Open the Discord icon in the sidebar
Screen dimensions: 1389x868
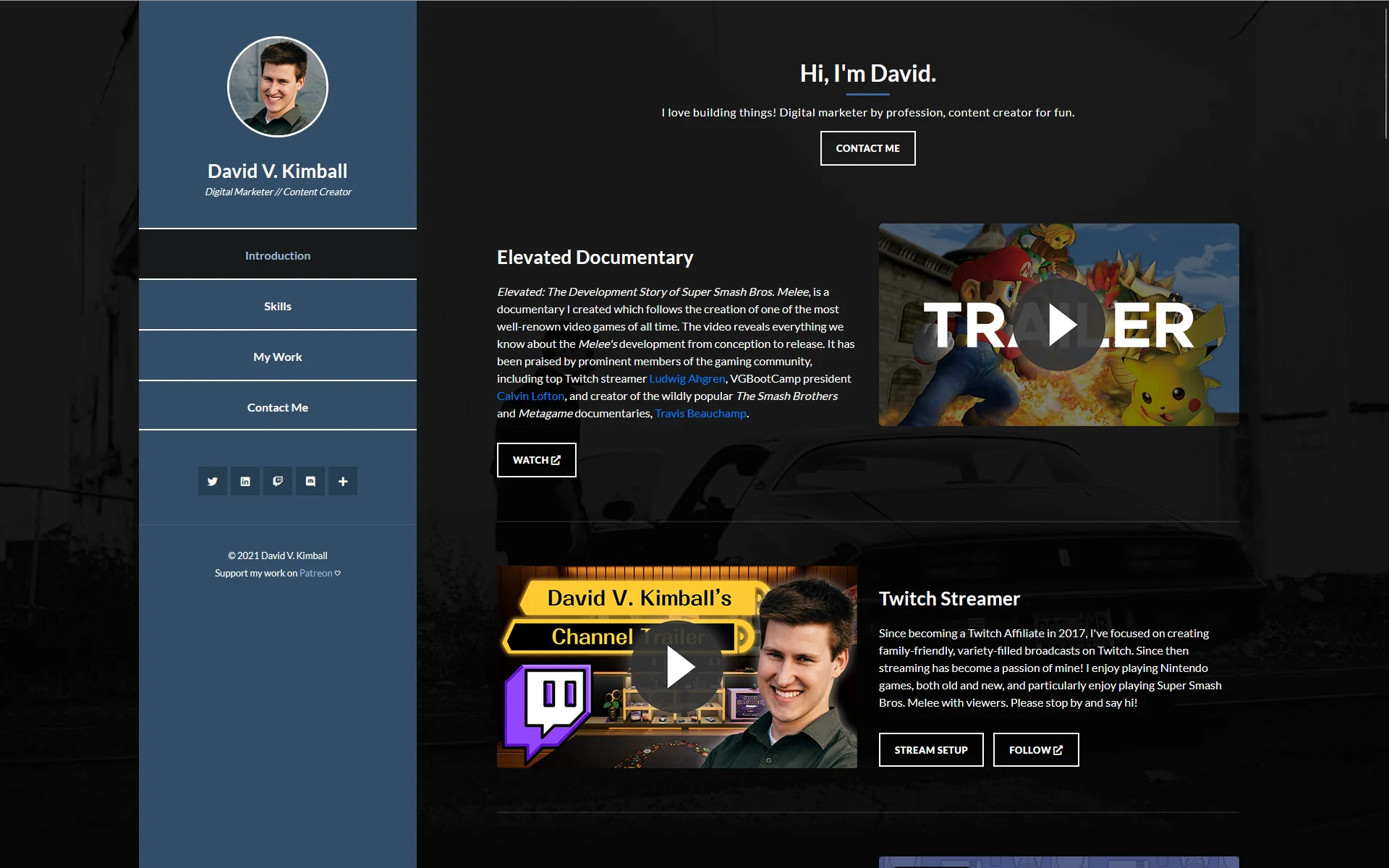tap(310, 481)
